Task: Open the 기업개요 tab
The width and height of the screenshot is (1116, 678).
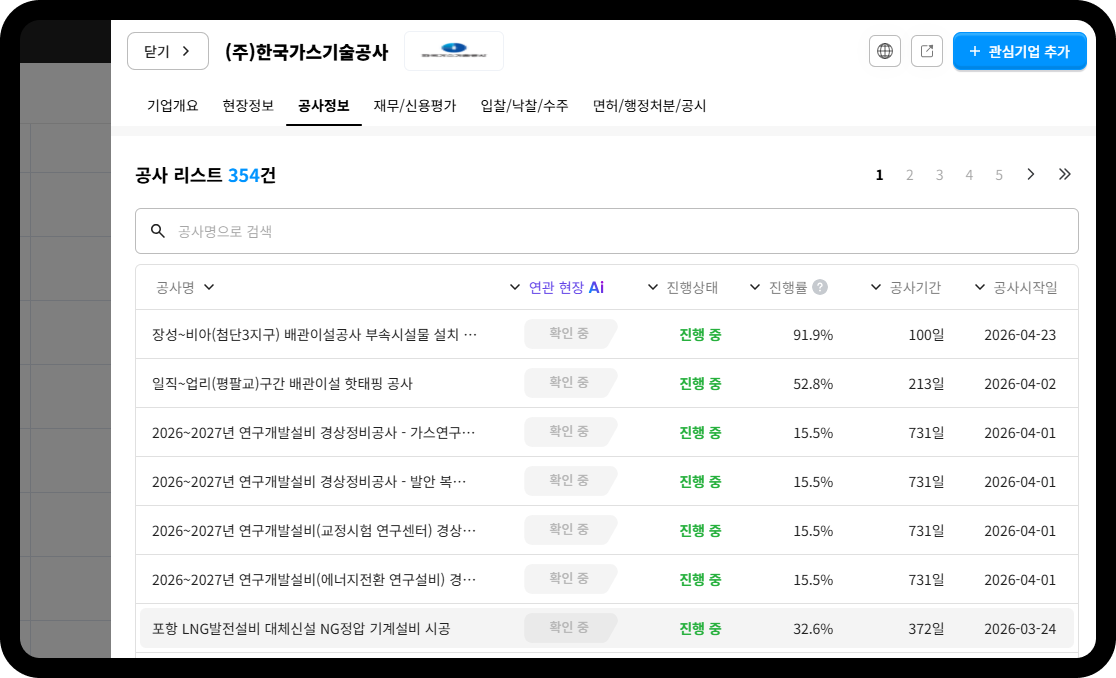Action: [x=172, y=106]
